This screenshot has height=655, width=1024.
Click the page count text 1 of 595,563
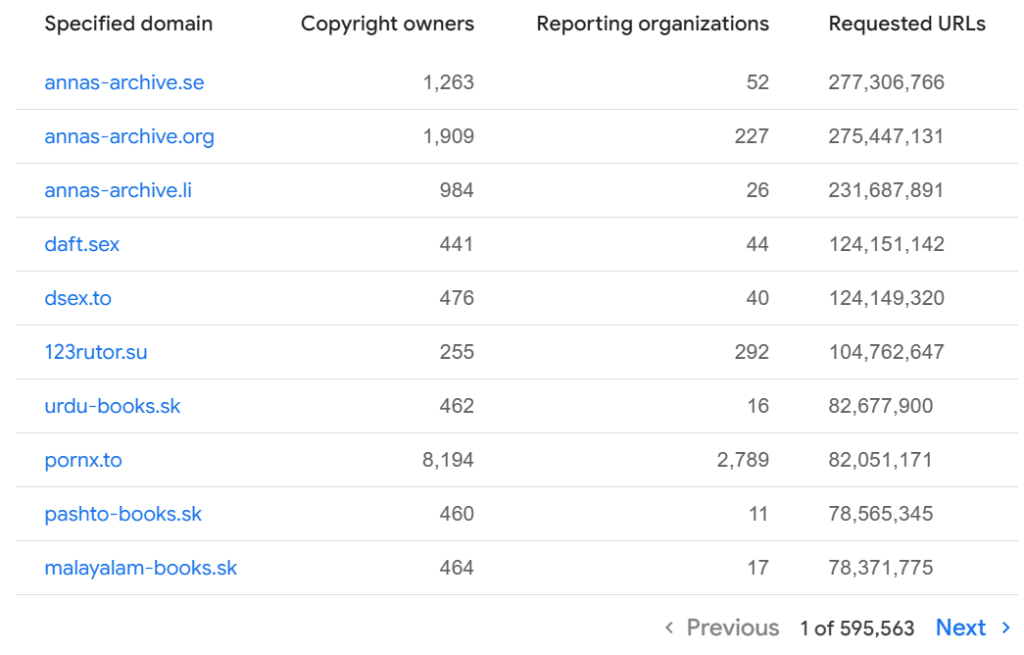[855, 628]
